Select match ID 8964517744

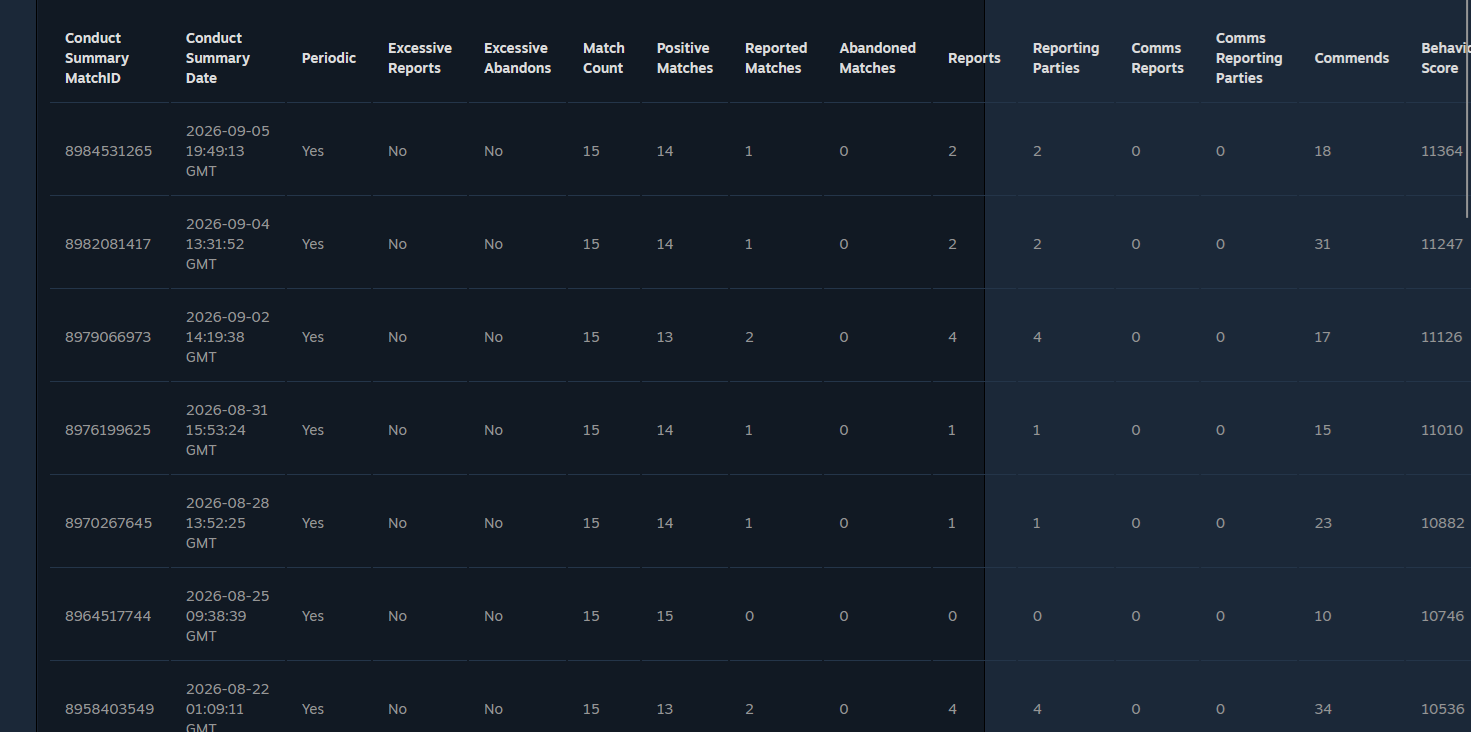(108, 616)
